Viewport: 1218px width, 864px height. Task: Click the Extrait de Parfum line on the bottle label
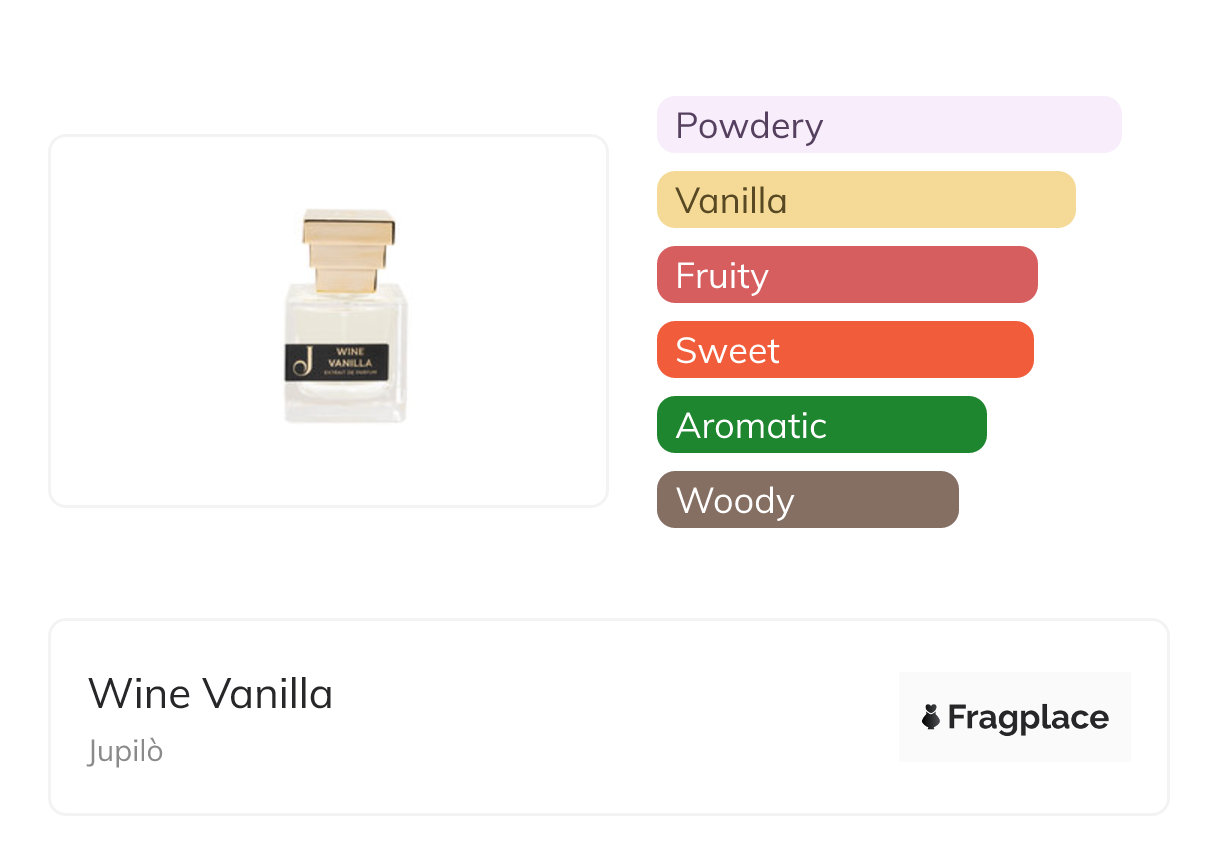350,371
